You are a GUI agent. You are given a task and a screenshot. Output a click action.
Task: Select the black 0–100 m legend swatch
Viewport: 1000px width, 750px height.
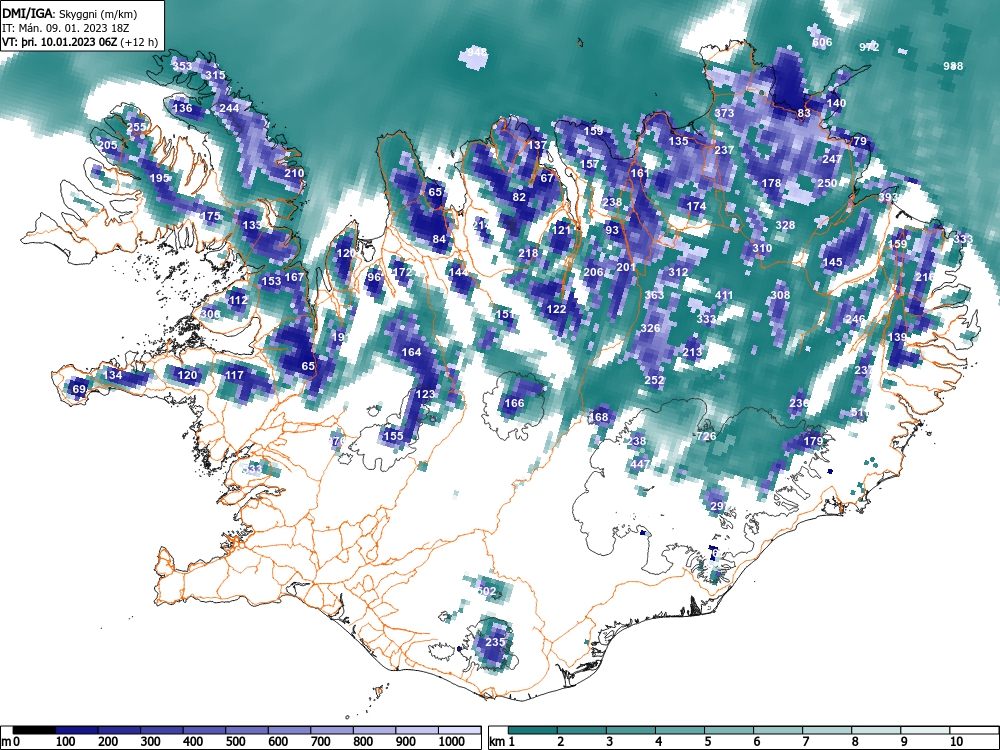click(x=34, y=730)
